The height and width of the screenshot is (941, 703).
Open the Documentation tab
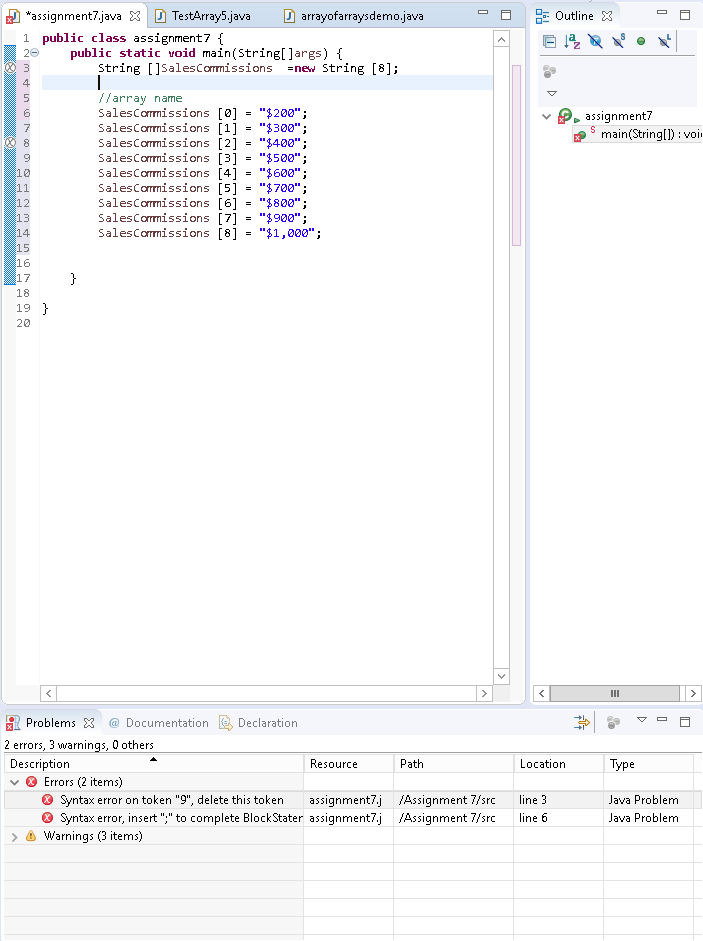(x=167, y=723)
